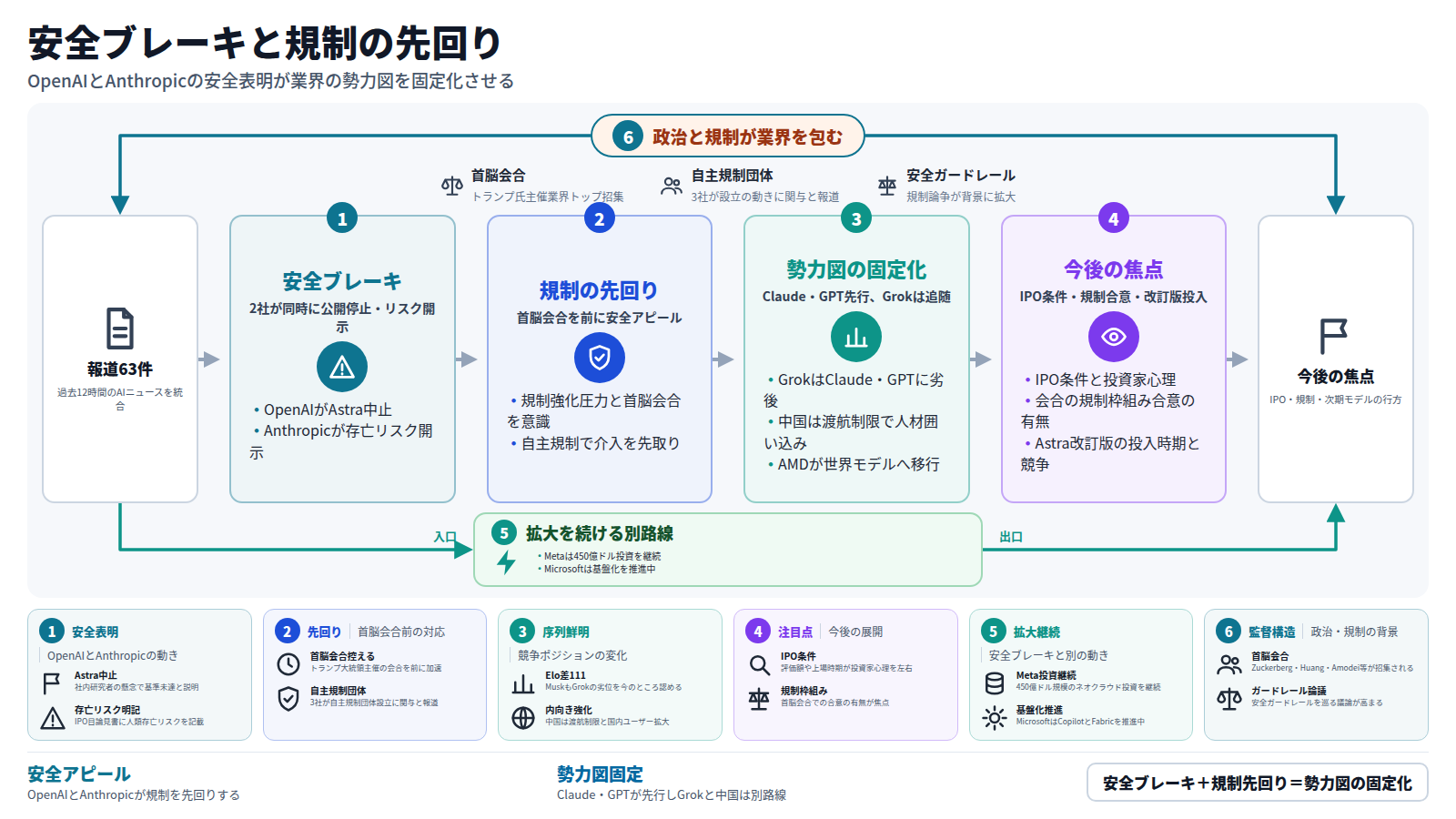Click the bar chart icon in 勢力図の固定化 card

(x=856, y=337)
